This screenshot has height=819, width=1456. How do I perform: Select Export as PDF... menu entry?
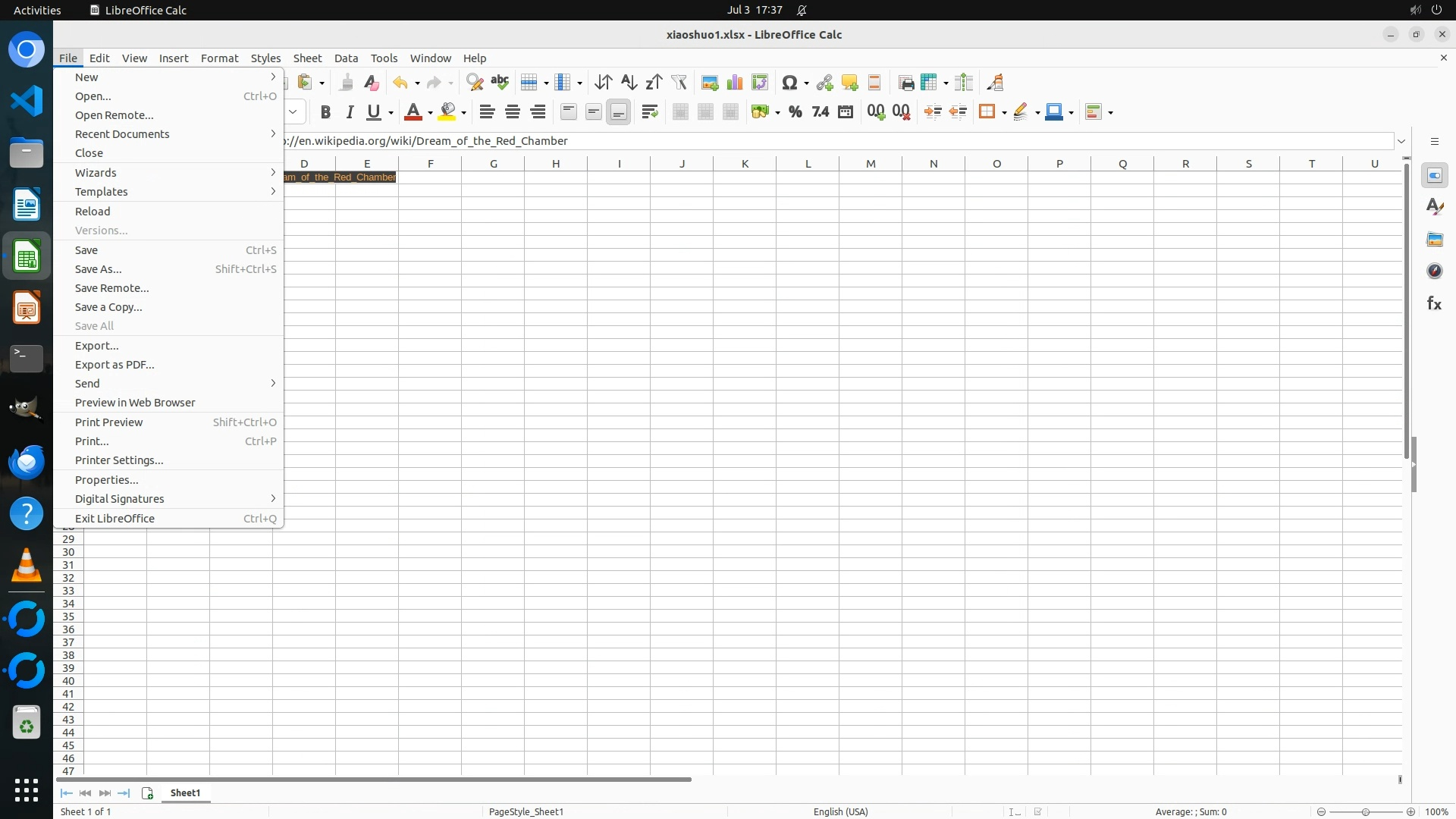click(x=115, y=365)
